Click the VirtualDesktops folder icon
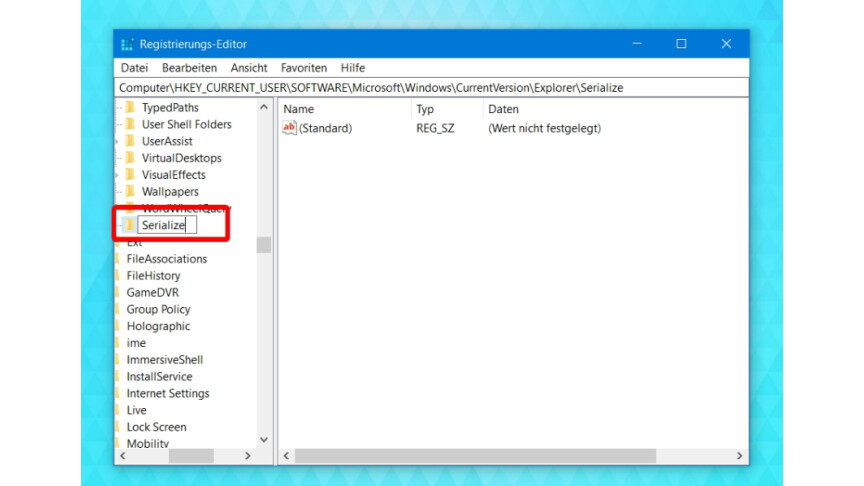Viewport: 864px width, 486px height. [x=130, y=158]
